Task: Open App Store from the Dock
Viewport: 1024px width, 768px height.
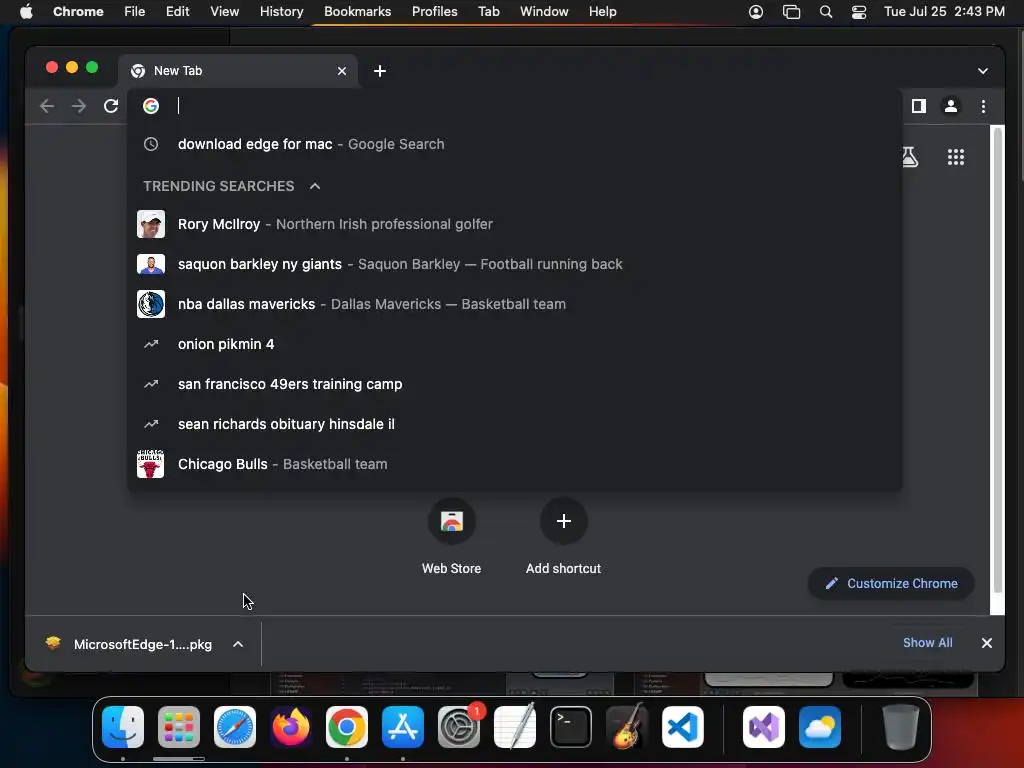Action: (x=403, y=727)
